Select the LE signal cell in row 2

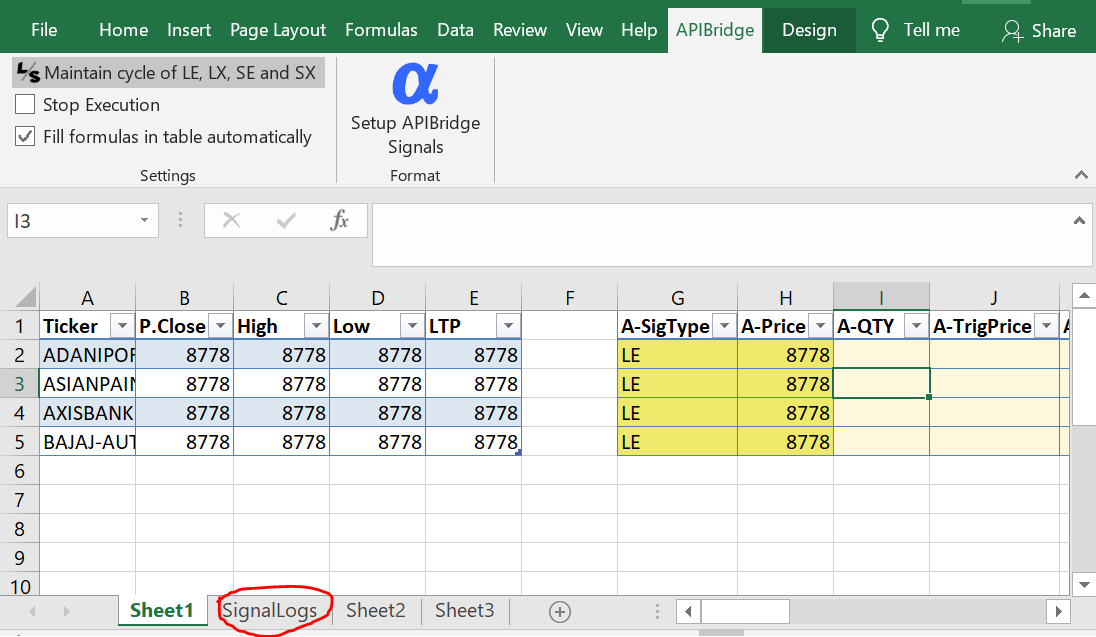tap(677, 355)
